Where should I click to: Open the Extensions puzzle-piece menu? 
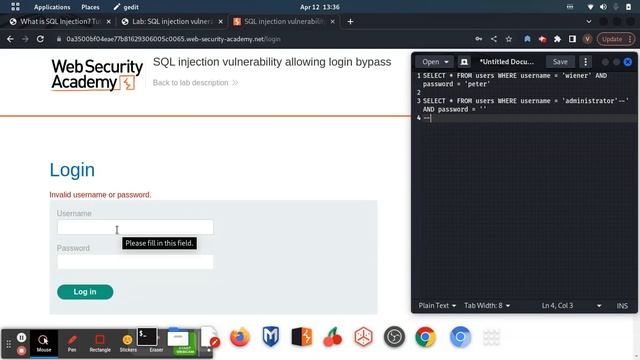557,39
